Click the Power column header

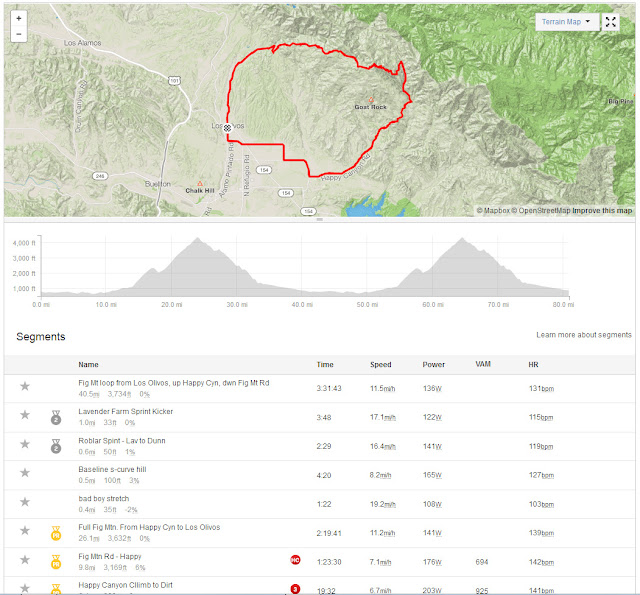pyautogui.click(x=434, y=364)
